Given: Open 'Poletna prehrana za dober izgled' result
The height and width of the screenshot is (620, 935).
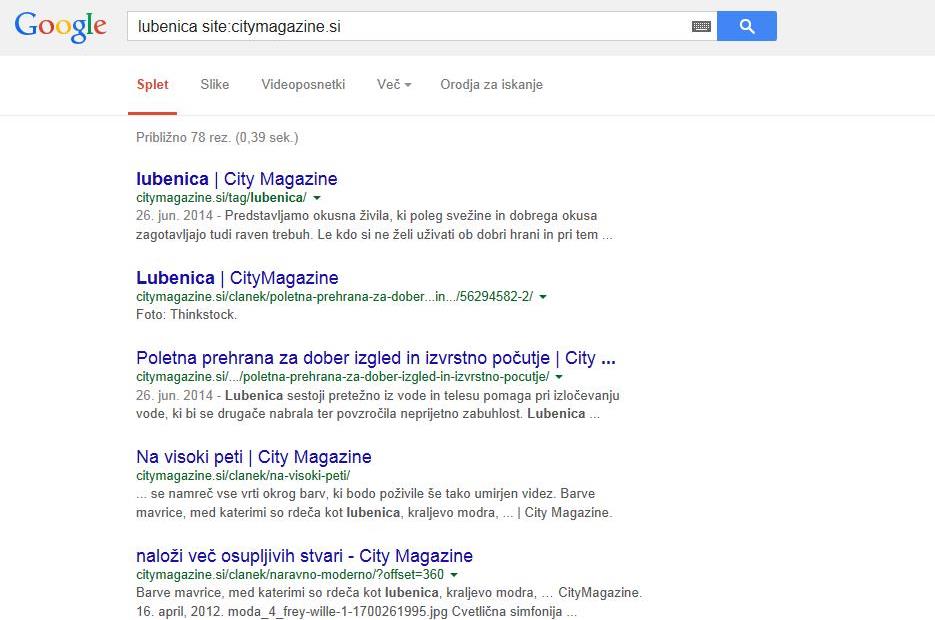Looking at the screenshot, I should pos(376,358).
